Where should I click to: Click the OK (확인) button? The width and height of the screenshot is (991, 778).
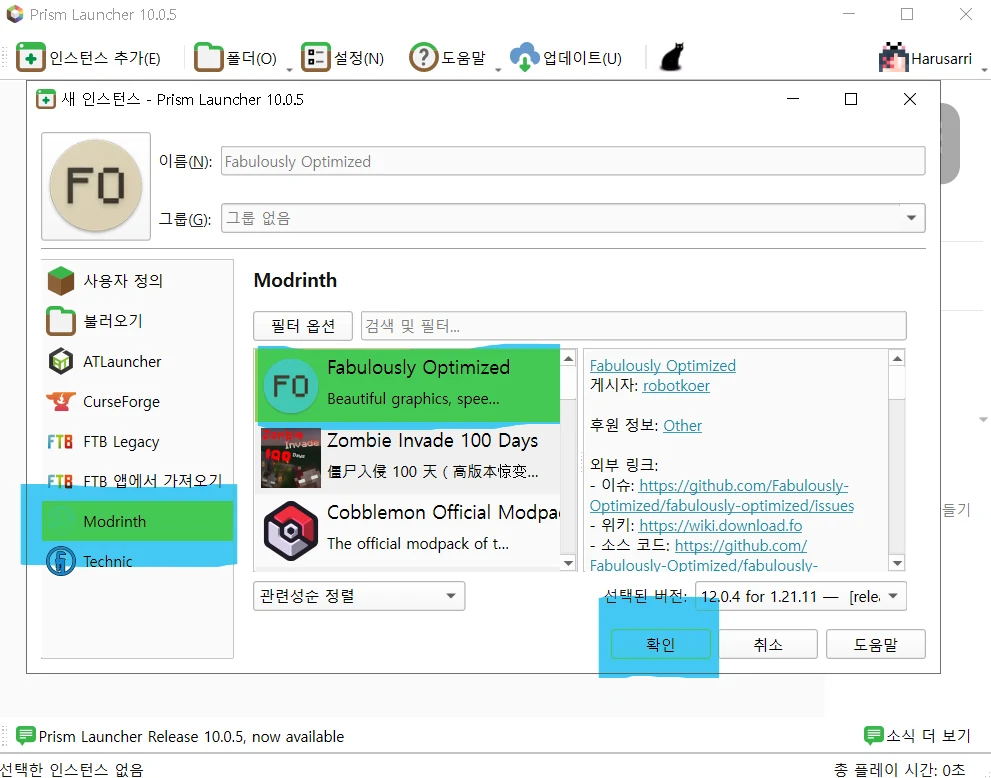(x=660, y=644)
